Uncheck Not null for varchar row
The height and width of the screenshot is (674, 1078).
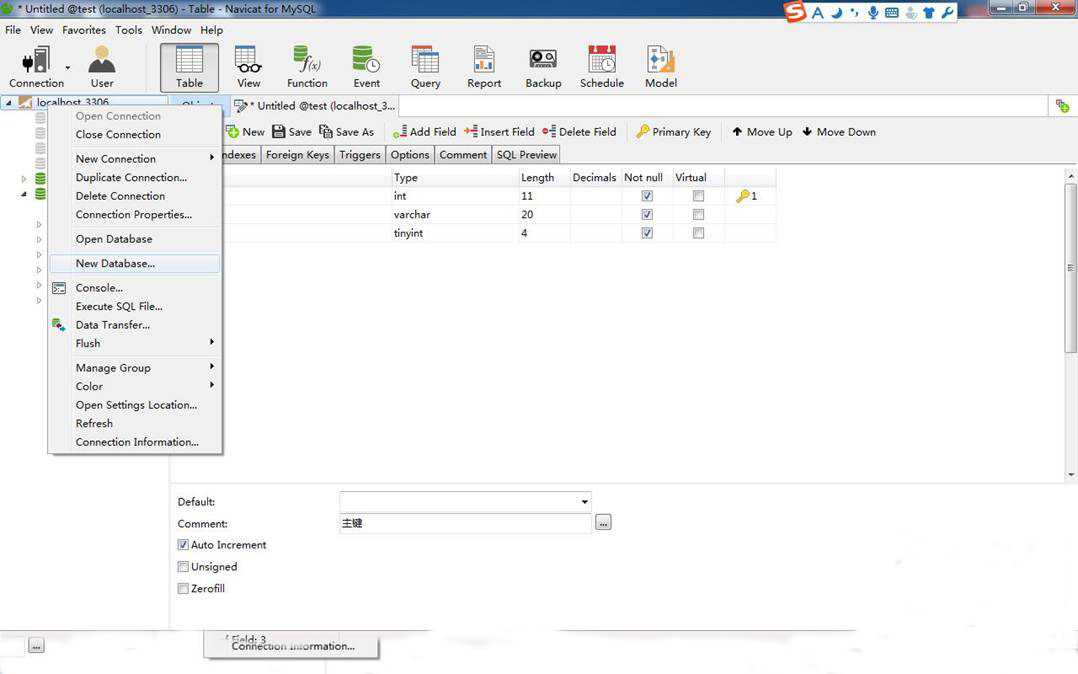[x=647, y=215]
